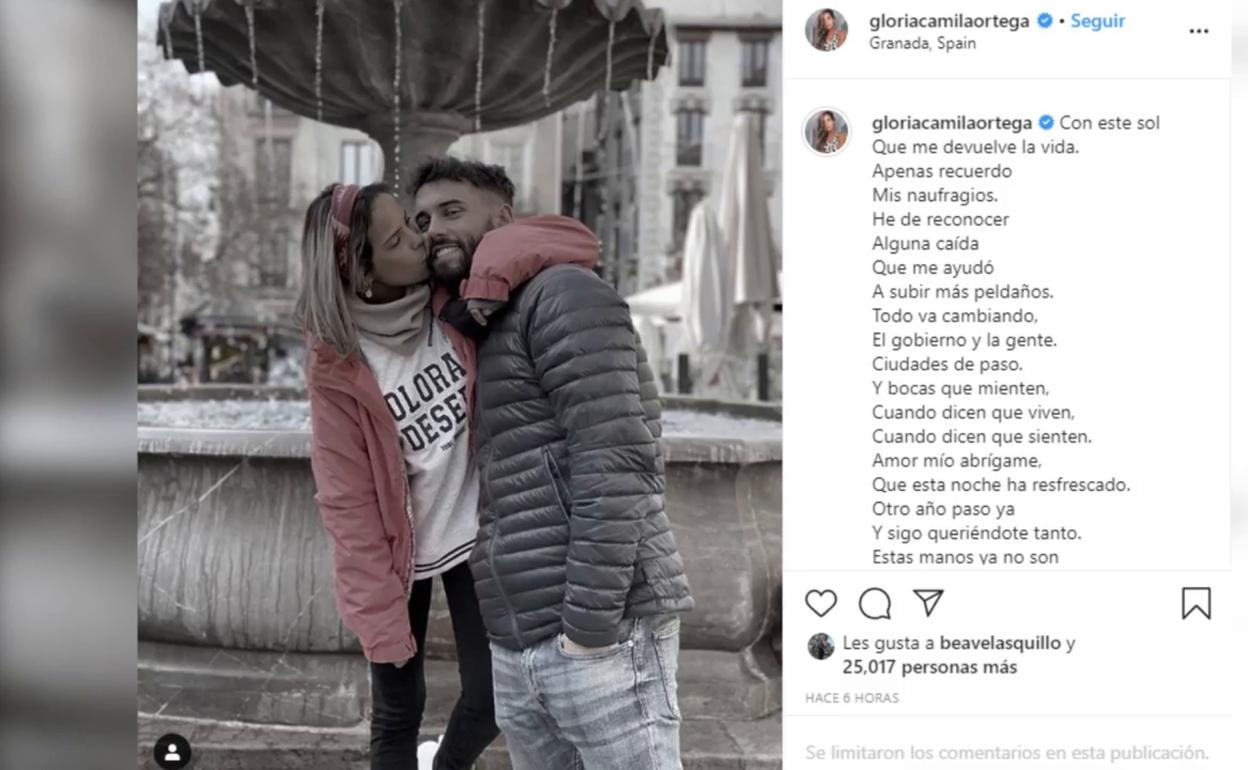Click the couple photo by the fountain

[460, 385]
